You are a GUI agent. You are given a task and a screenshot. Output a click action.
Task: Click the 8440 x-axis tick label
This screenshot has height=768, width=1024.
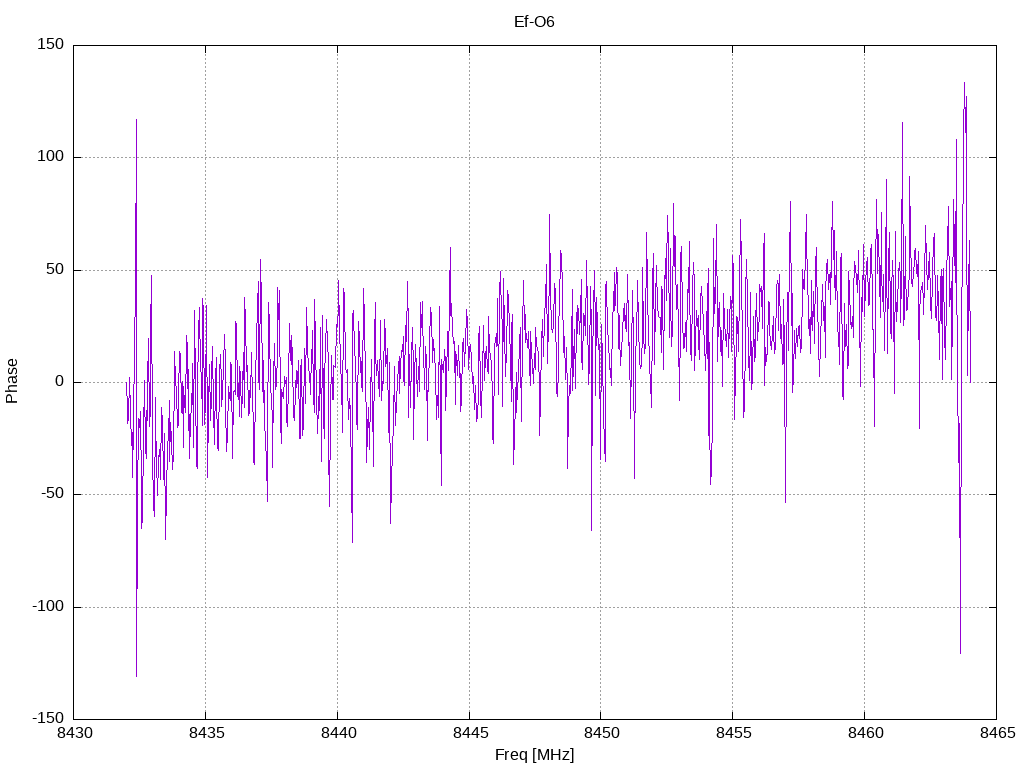coord(338,733)
